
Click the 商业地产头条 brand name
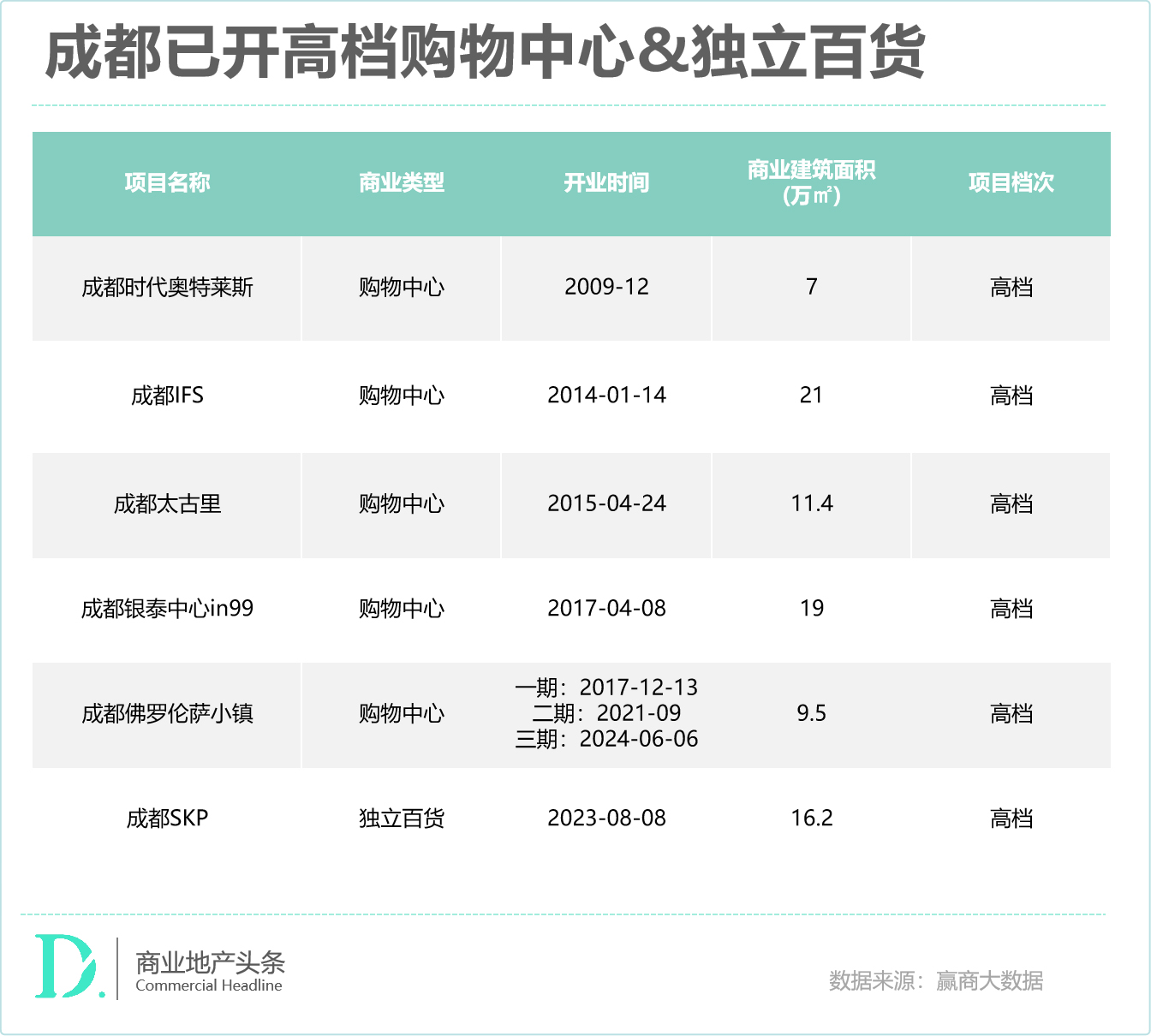[210, 962]
